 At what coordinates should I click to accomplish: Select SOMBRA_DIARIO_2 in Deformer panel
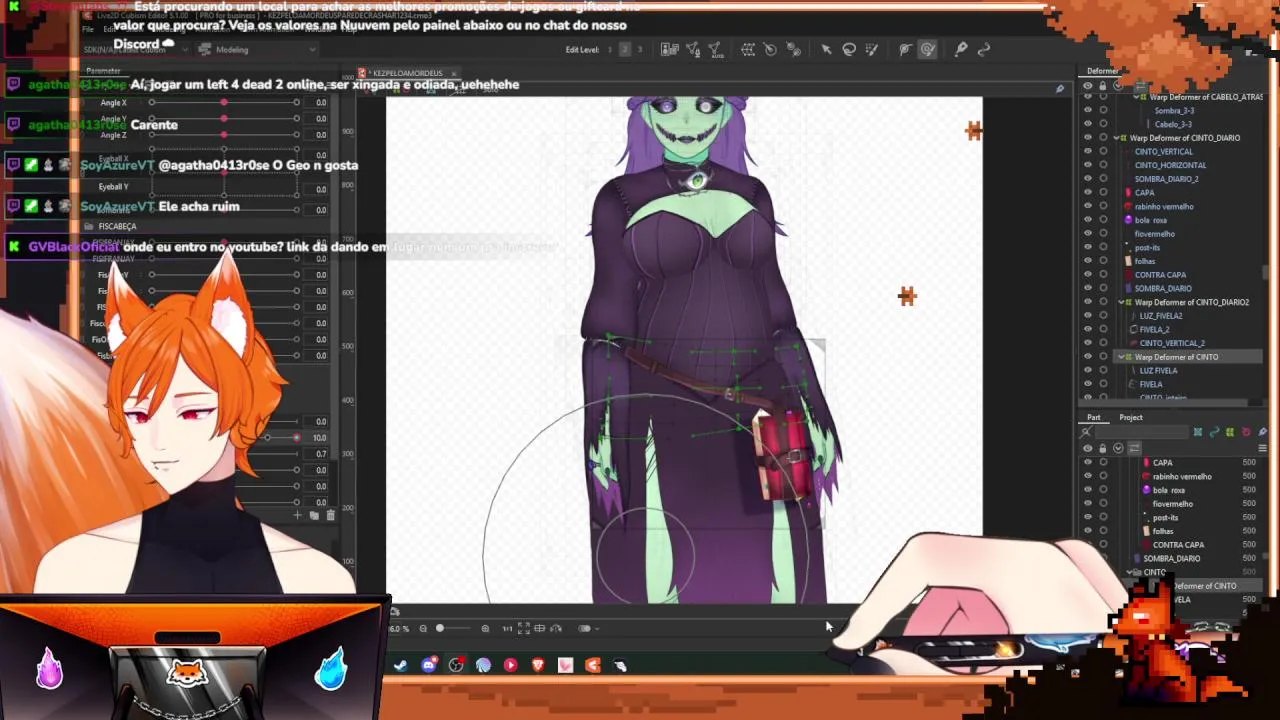click(x=1166, y=179)
